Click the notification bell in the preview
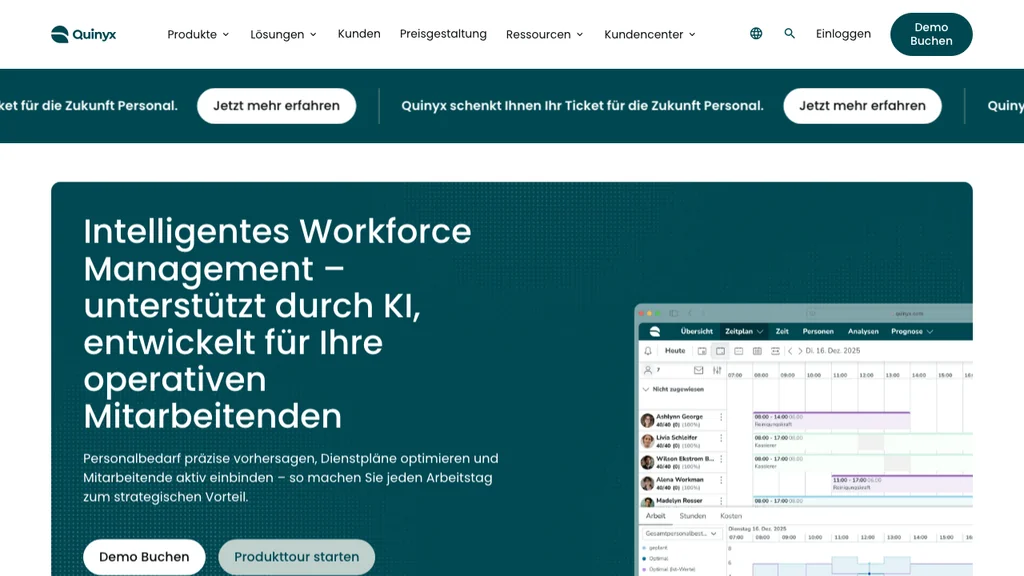Screen dimensions: 1024x576 point(648,351)
